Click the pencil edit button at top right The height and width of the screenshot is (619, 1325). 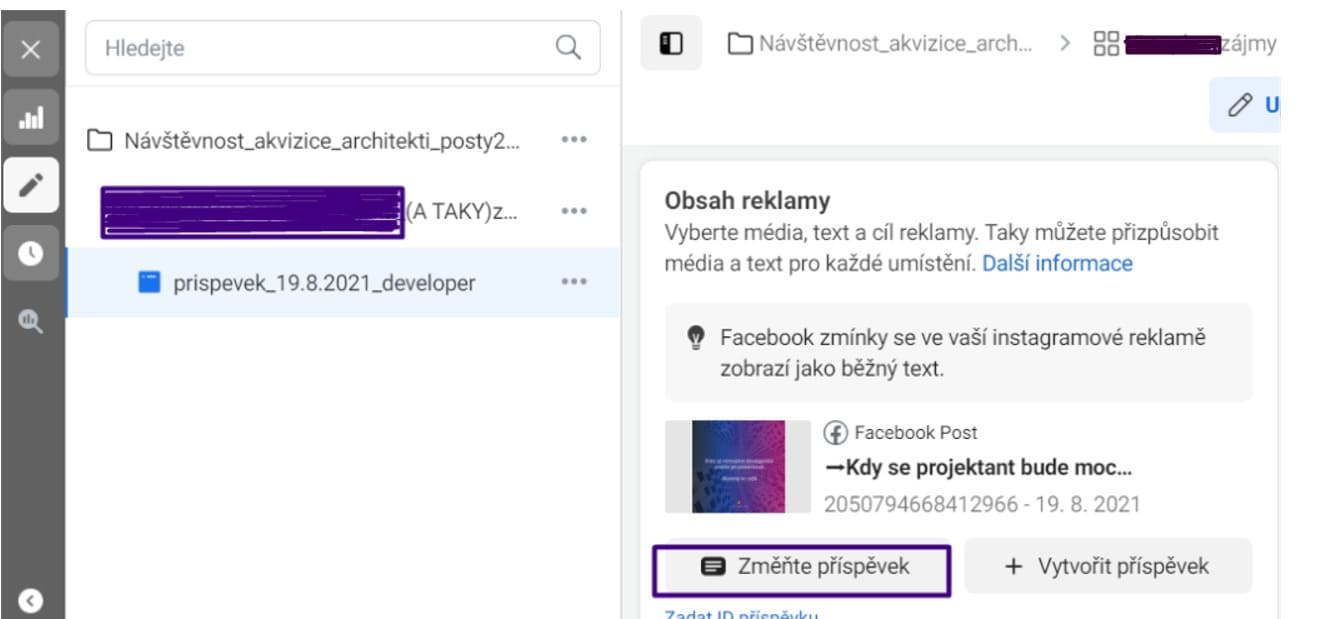1245,105
